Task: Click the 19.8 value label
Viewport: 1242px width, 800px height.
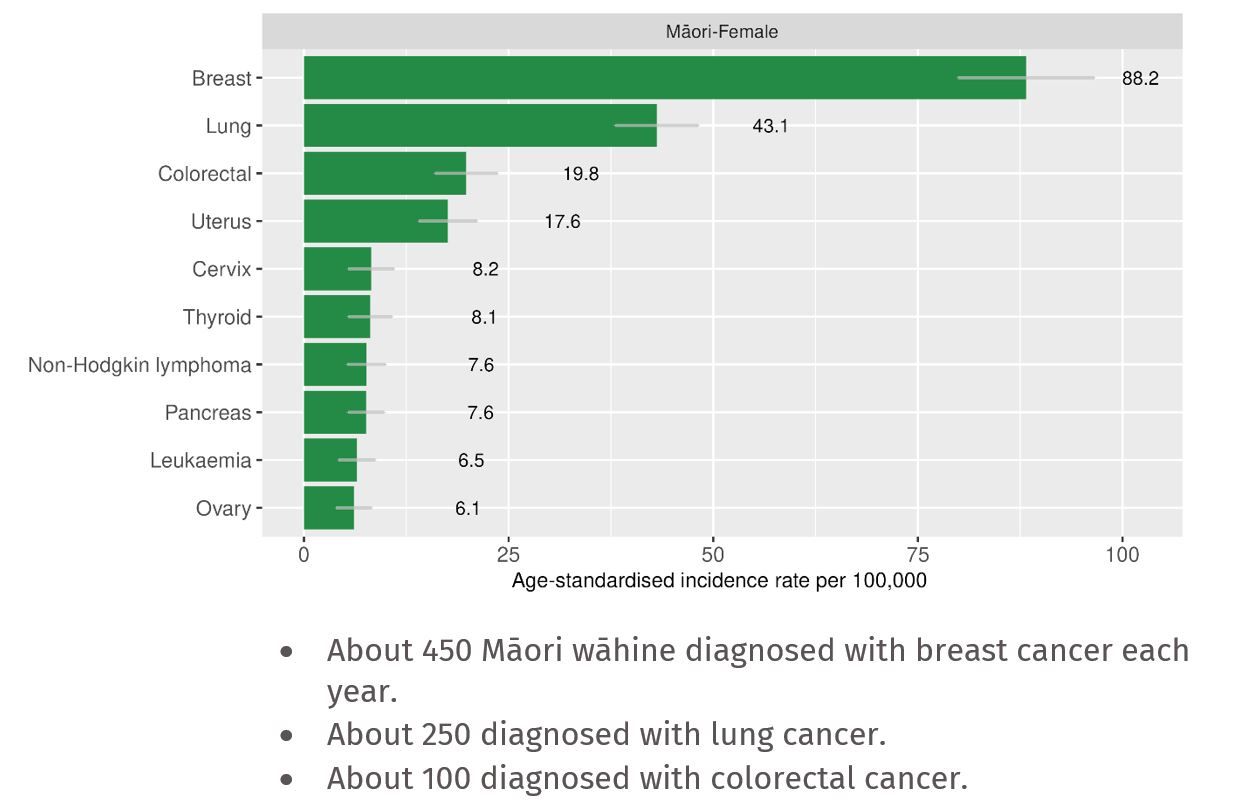Action: 580,174
